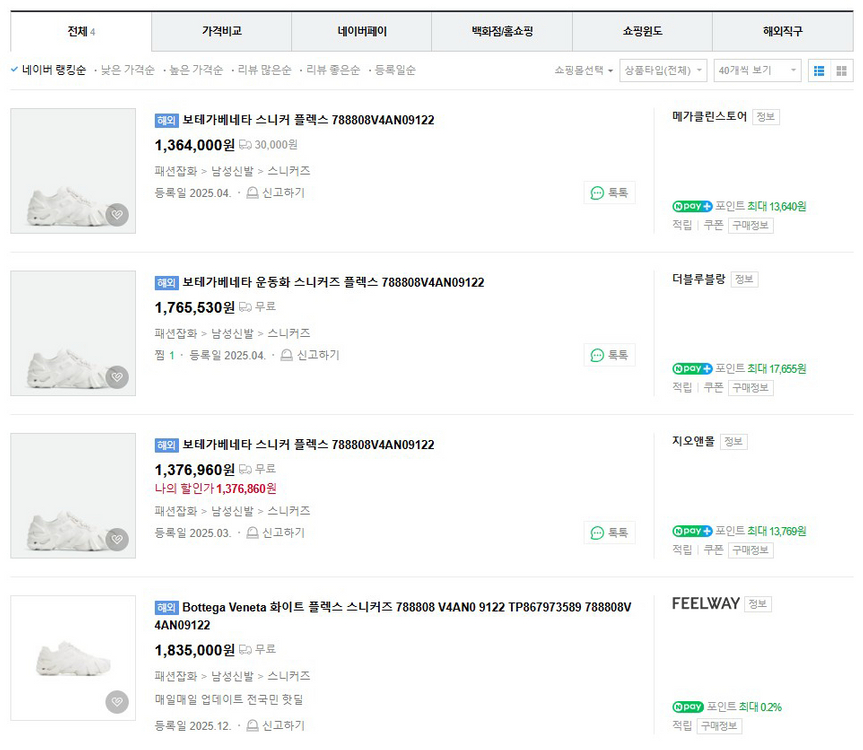Click the heart wishlist icon on first sneaker
Viewport: 863px width, 750px height.
pos(117,215)
